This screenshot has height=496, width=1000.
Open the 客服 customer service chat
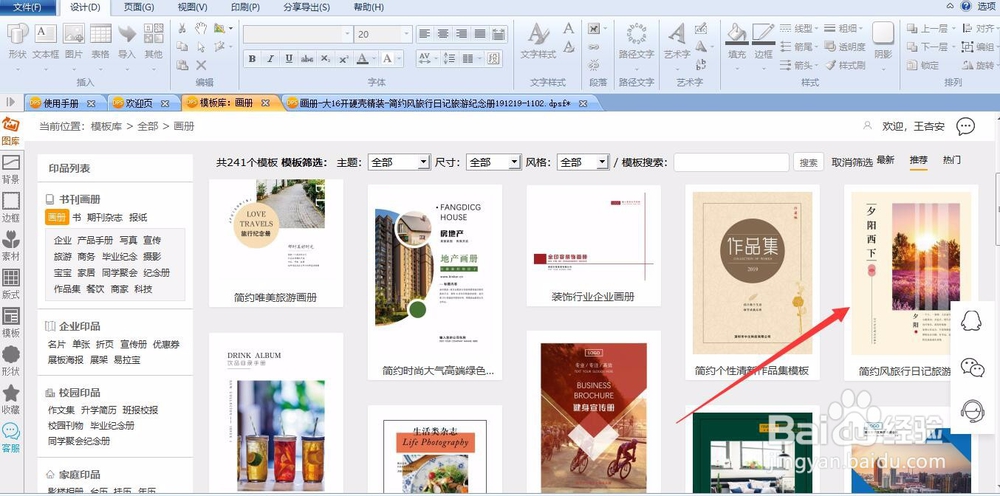point(11,437)
